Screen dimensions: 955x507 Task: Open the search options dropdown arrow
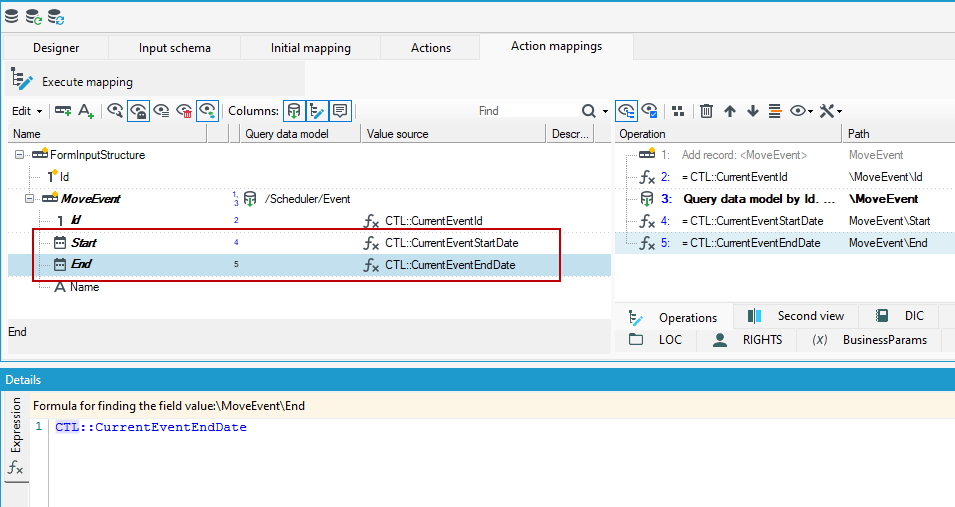point(605,111)
